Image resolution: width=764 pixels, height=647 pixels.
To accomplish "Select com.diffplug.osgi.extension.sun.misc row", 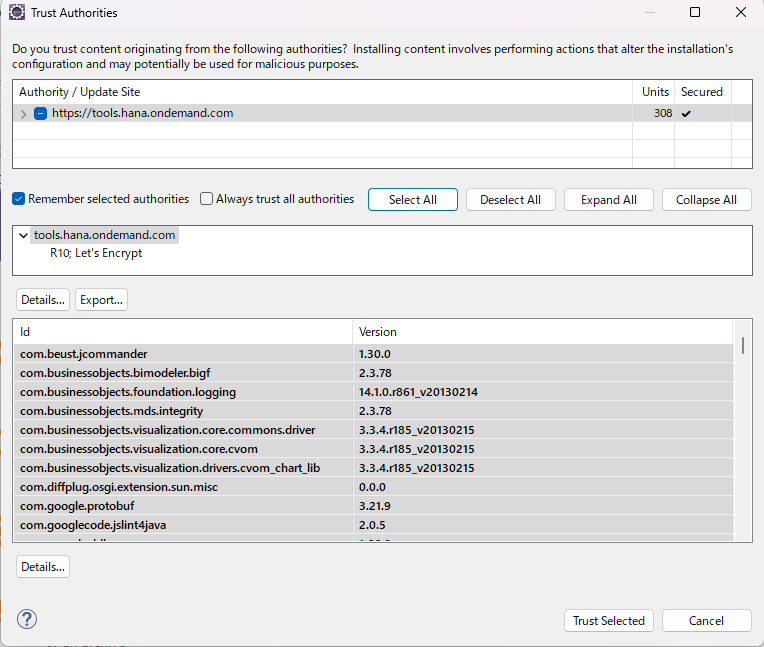I will tap(373, 487).
